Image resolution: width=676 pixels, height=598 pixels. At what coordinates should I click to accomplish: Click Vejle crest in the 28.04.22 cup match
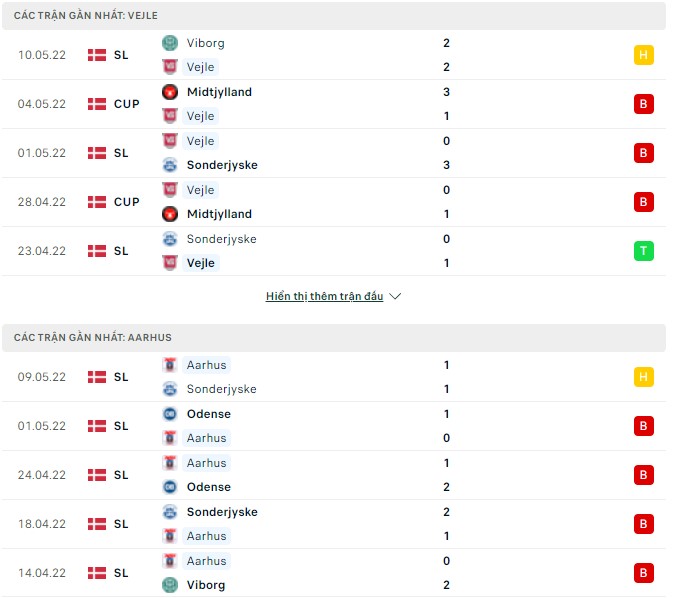point(169,190)
